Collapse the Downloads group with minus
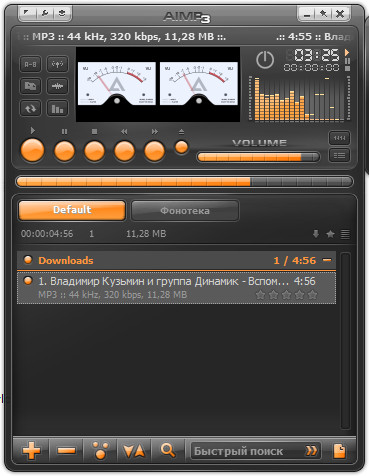The image size is (369, 476). pos(327,260)
